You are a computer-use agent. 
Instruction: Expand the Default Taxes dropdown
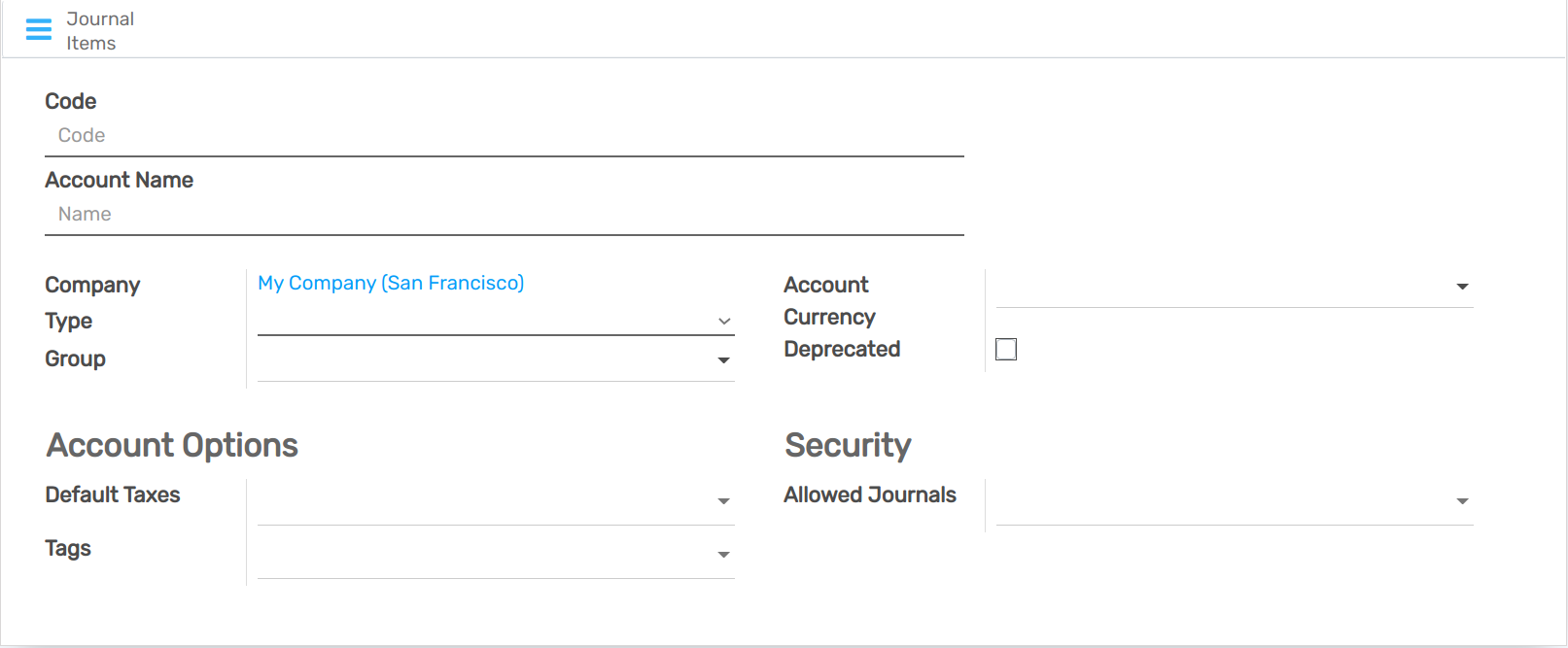(723, 500)
